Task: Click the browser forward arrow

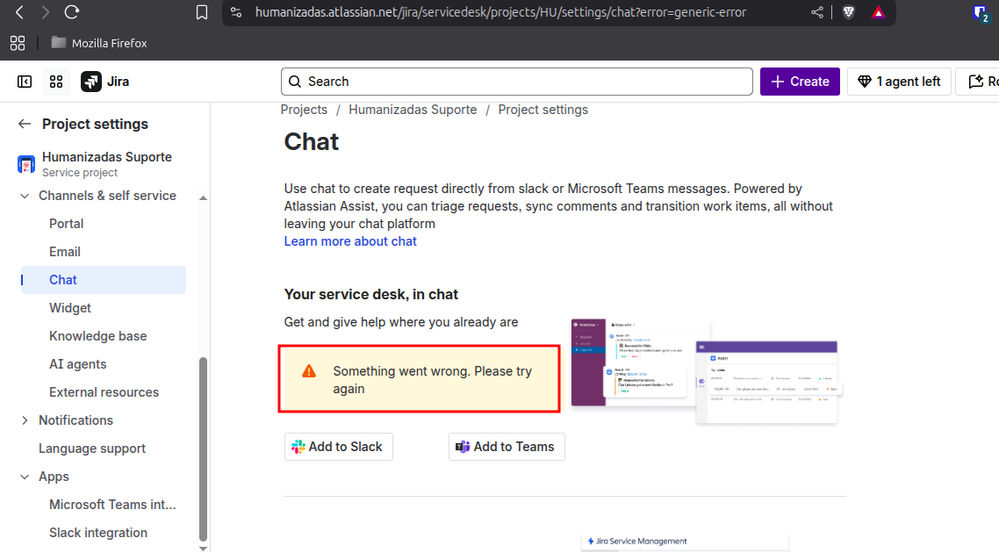Action: pos(45,12)
